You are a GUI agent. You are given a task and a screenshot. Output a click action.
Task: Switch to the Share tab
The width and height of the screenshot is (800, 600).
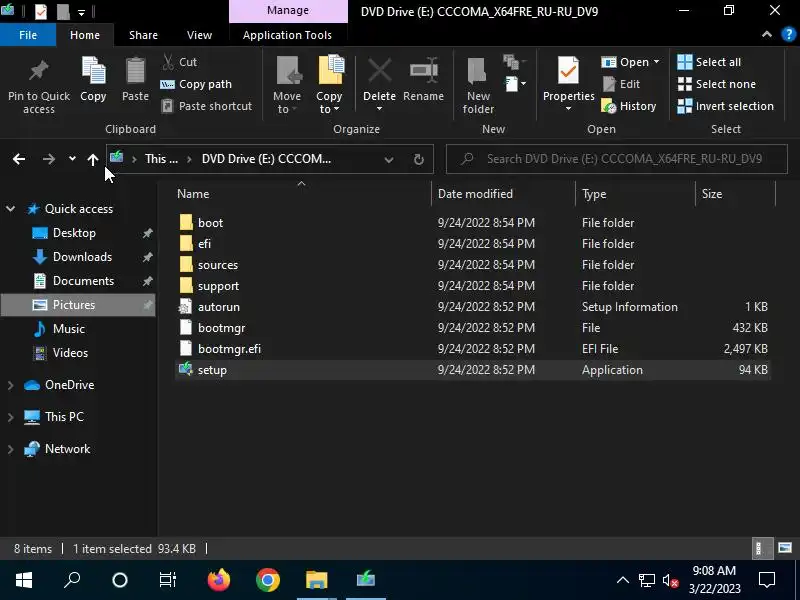[143, 35]
